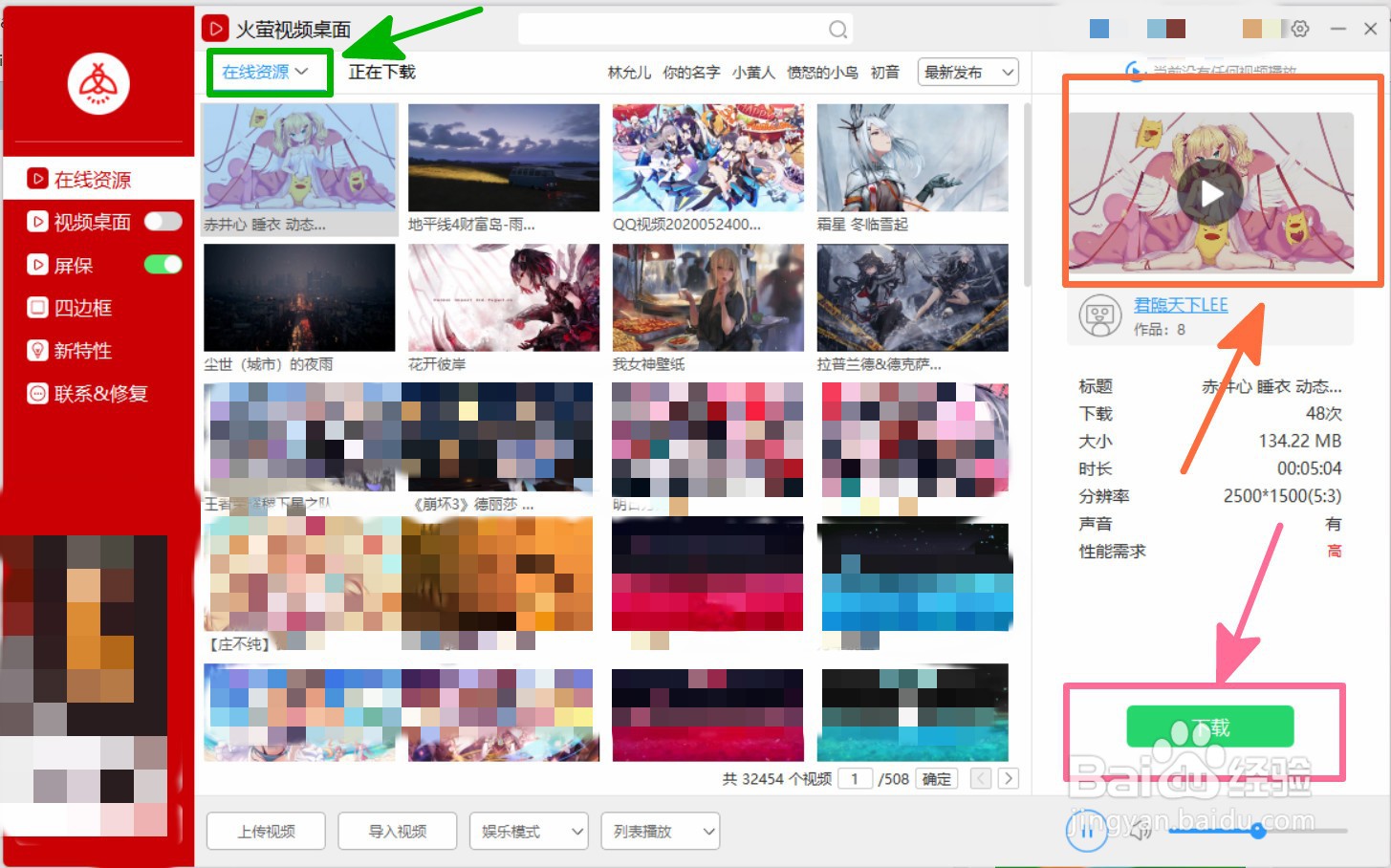Image resolution: width=1391 pixels, height=868 pixels.
Task: Toggle the 屏保 switch off
Action: click(x=163, y=265)
